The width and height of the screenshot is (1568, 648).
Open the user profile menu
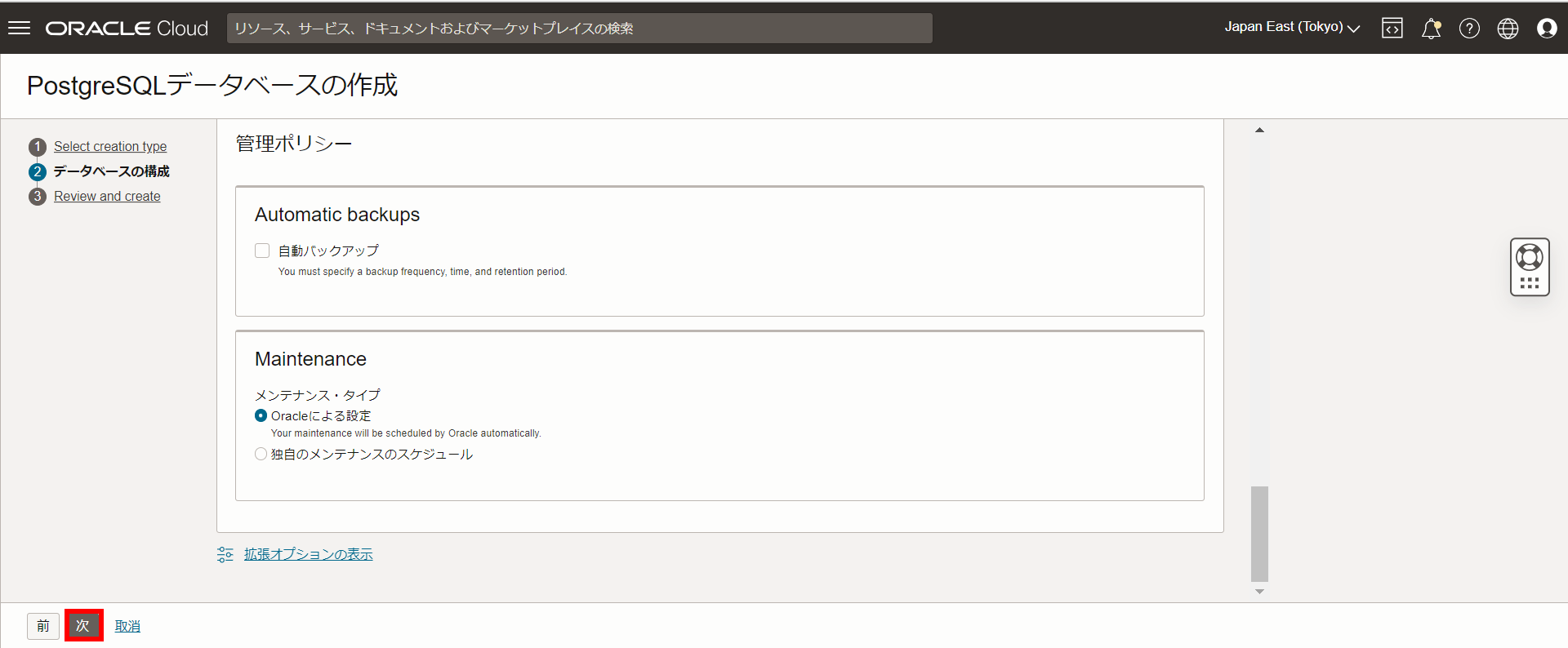pos(1547,29)
